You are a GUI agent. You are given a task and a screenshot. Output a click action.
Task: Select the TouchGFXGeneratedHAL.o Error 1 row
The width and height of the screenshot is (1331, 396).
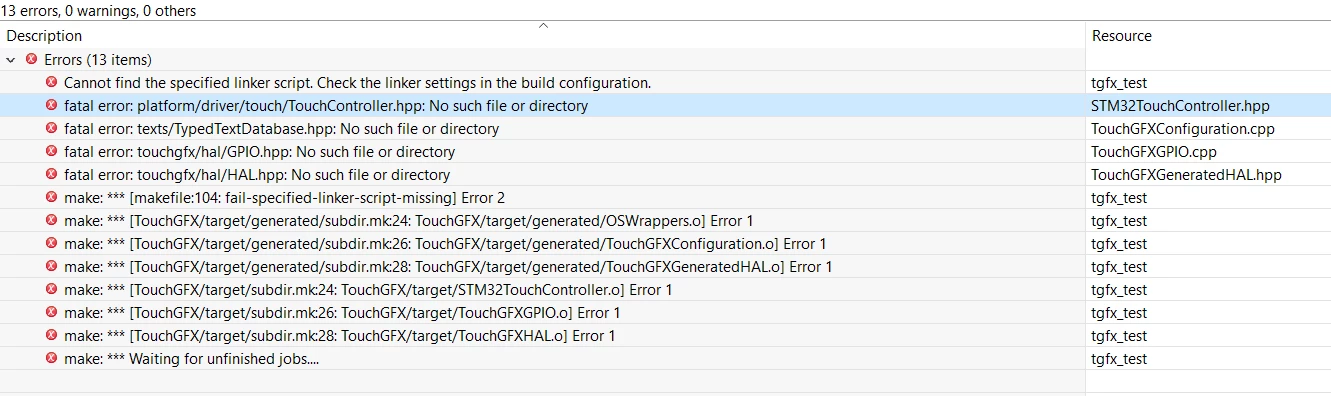[665, 267]
